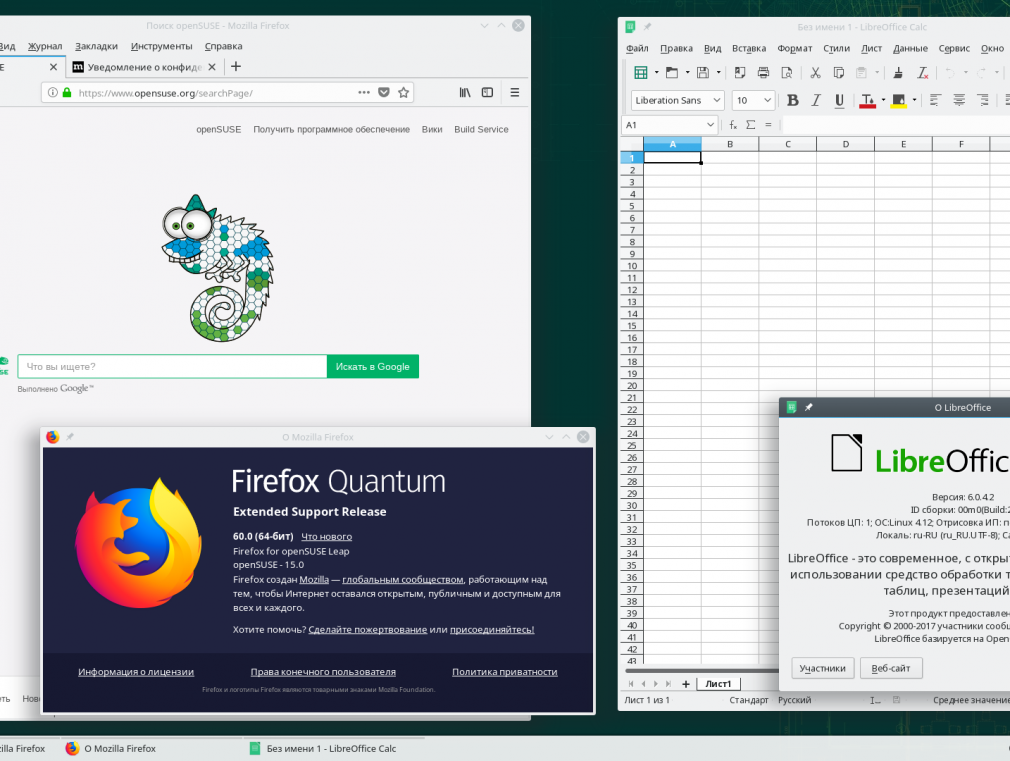
Task: Open the Что нового link
Action: tap(327, 536)
